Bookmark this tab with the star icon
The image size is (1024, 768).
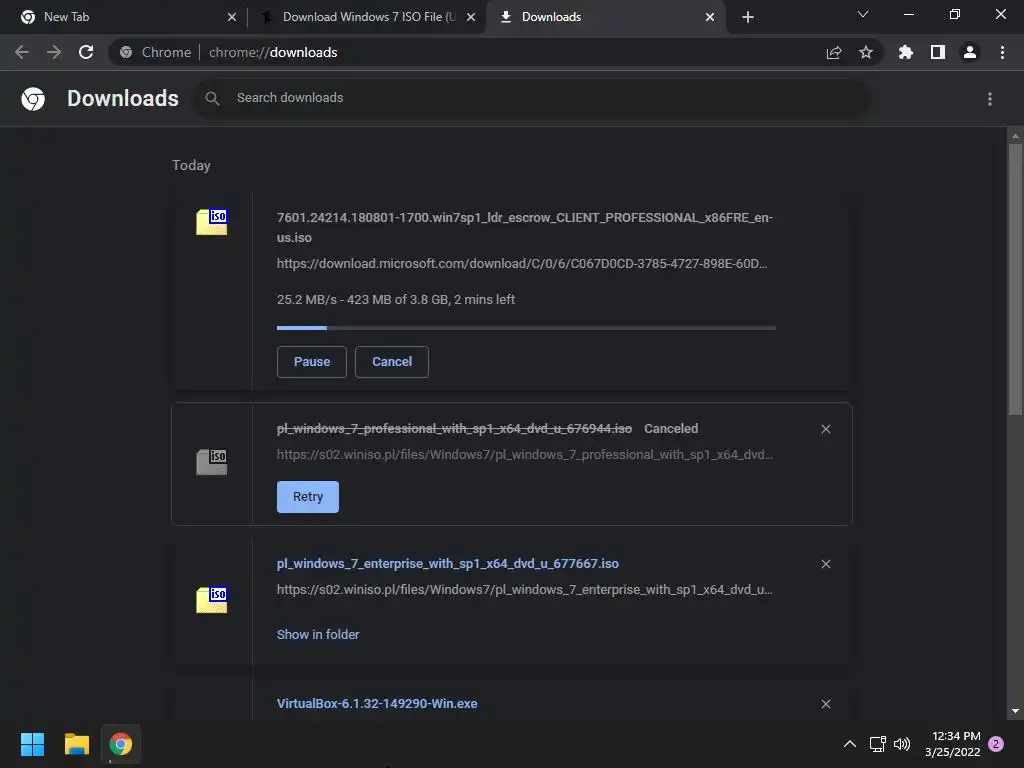[x=866, y=52]
